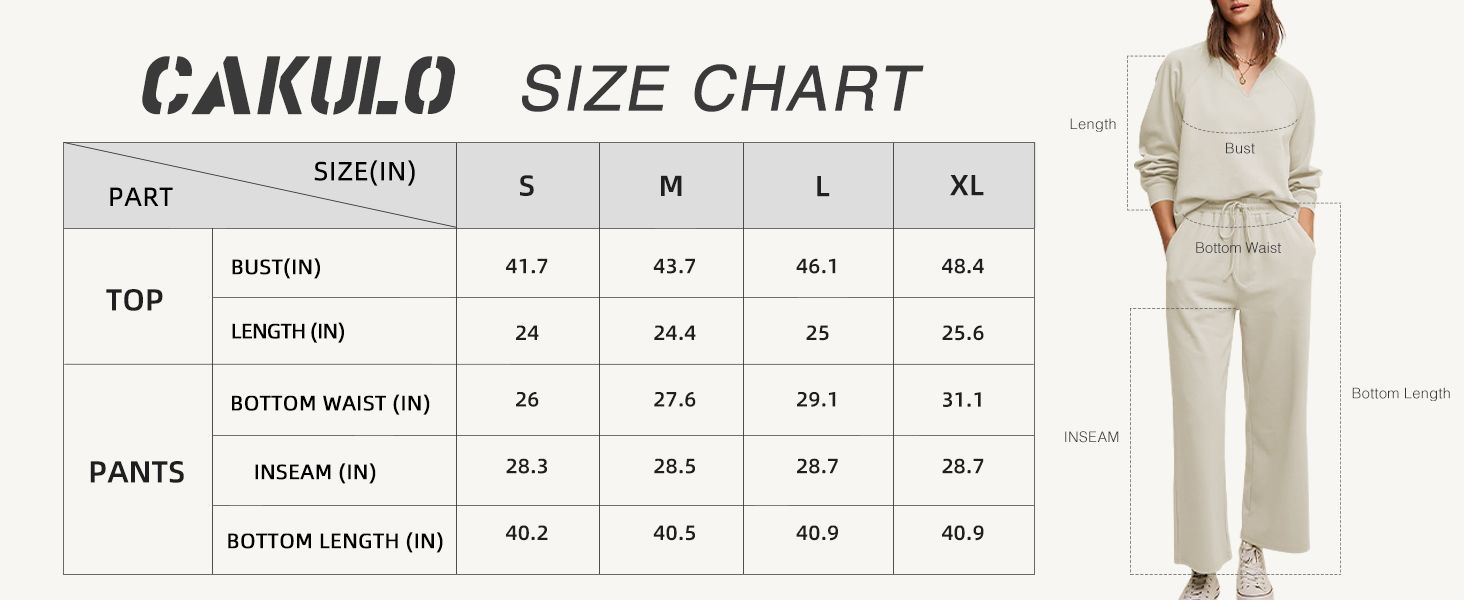
Task: Select the L size column header
Action: pyautogui.click(x=822, y=186)
